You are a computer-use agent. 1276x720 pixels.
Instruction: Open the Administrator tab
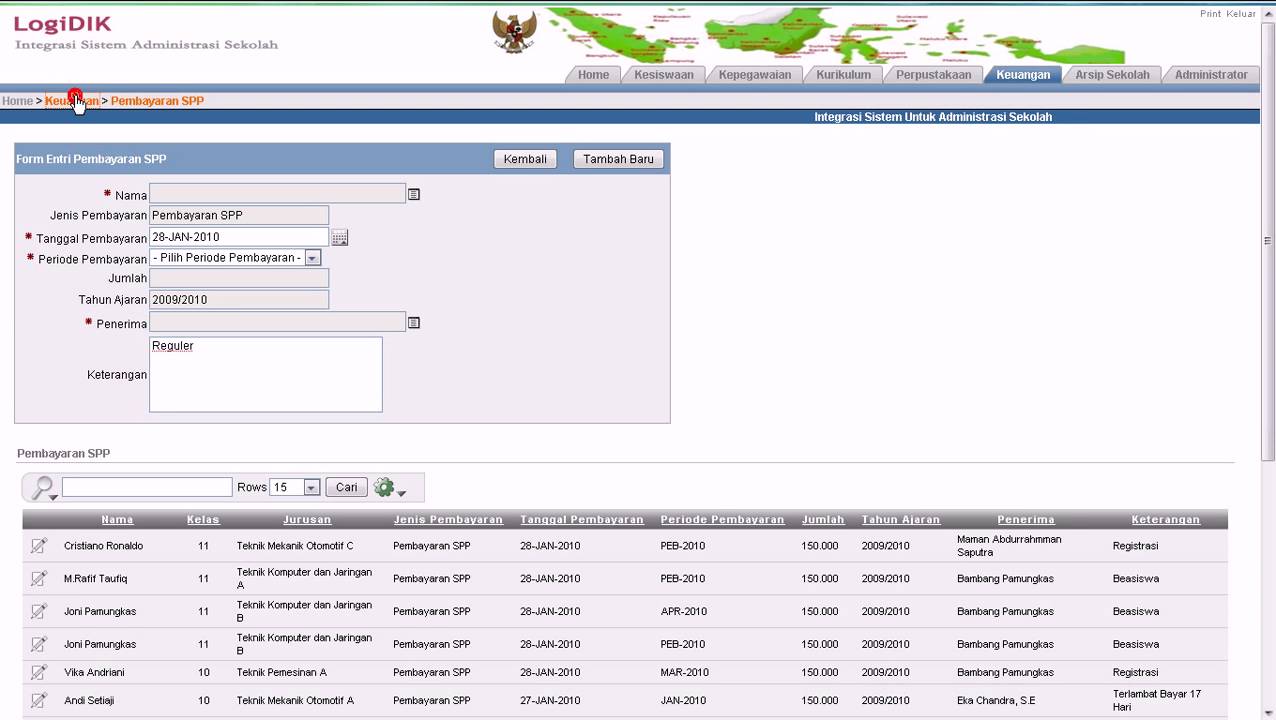tap(1211, 75)
